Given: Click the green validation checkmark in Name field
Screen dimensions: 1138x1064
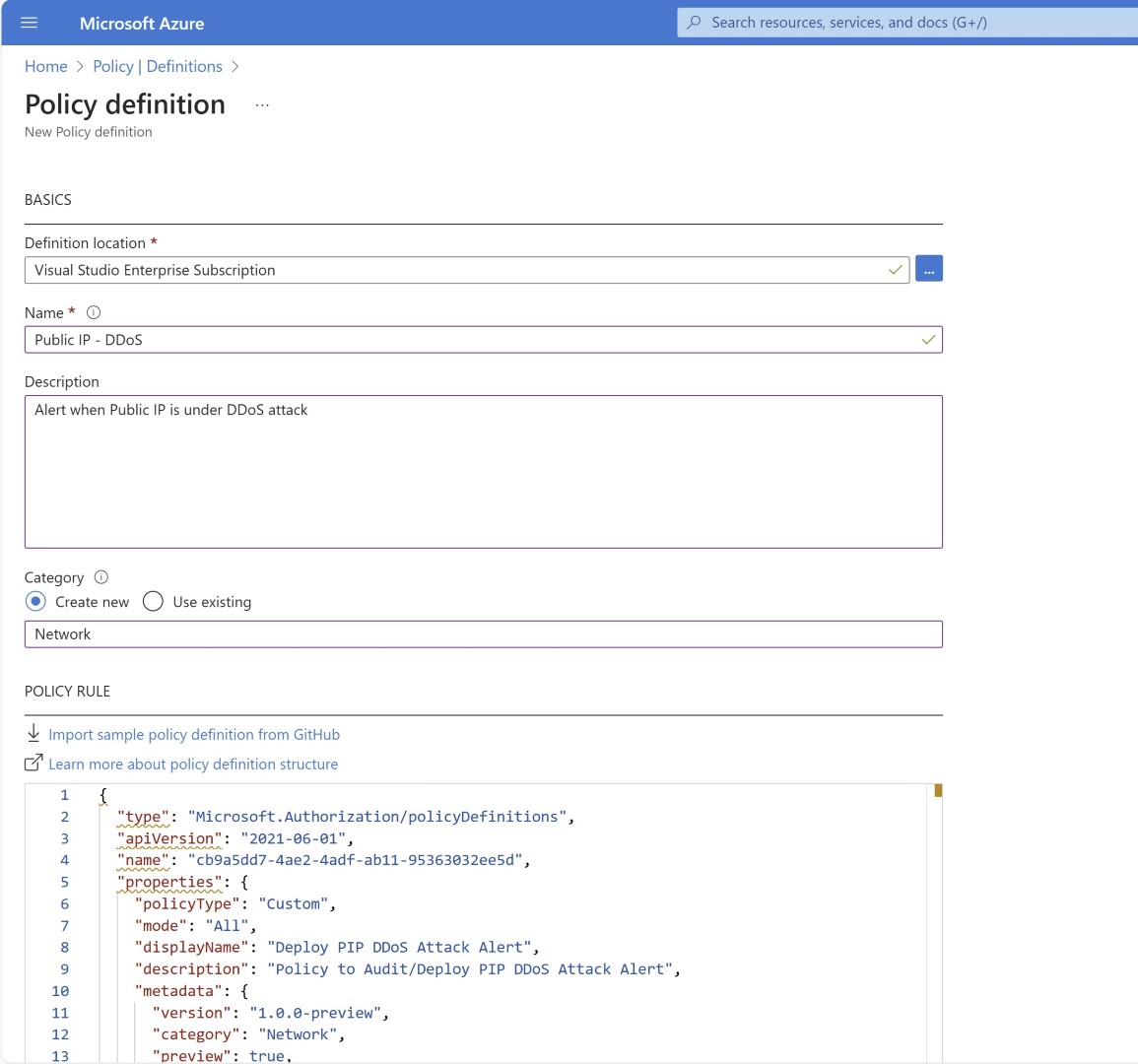Looking at the screenshot, I should coord(928,340).
